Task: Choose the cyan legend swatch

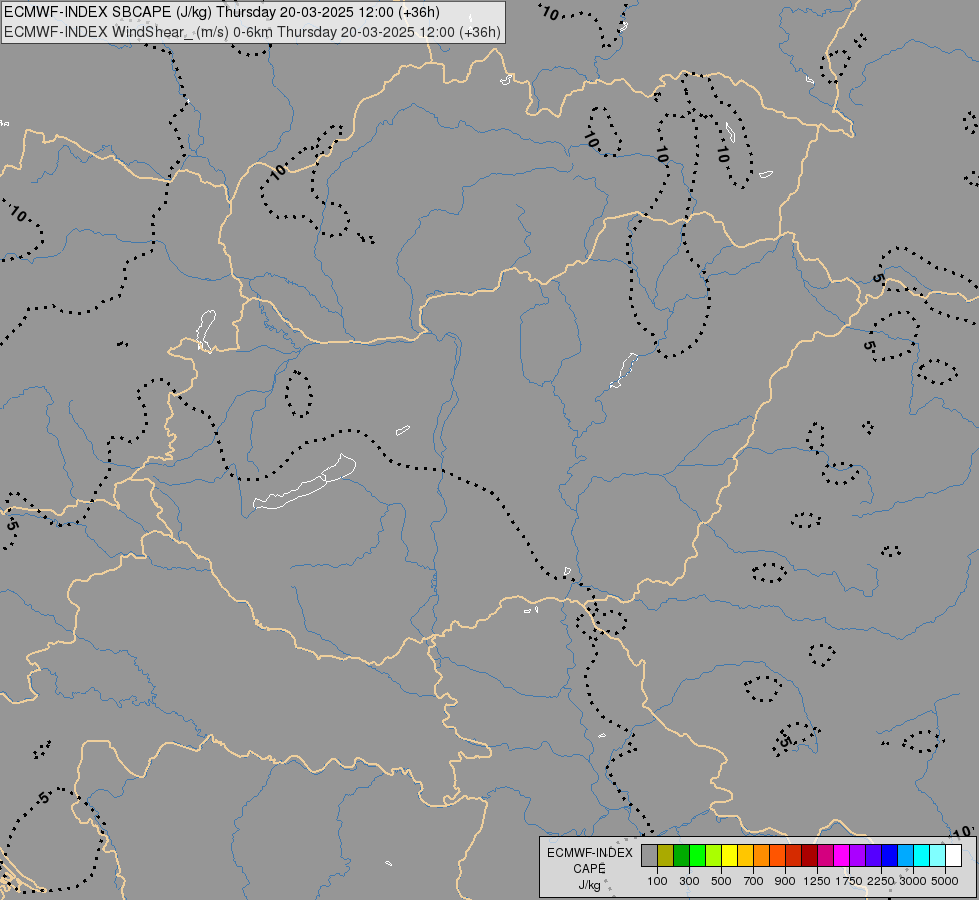Action: pyautogui.click(x=921, y=856)
